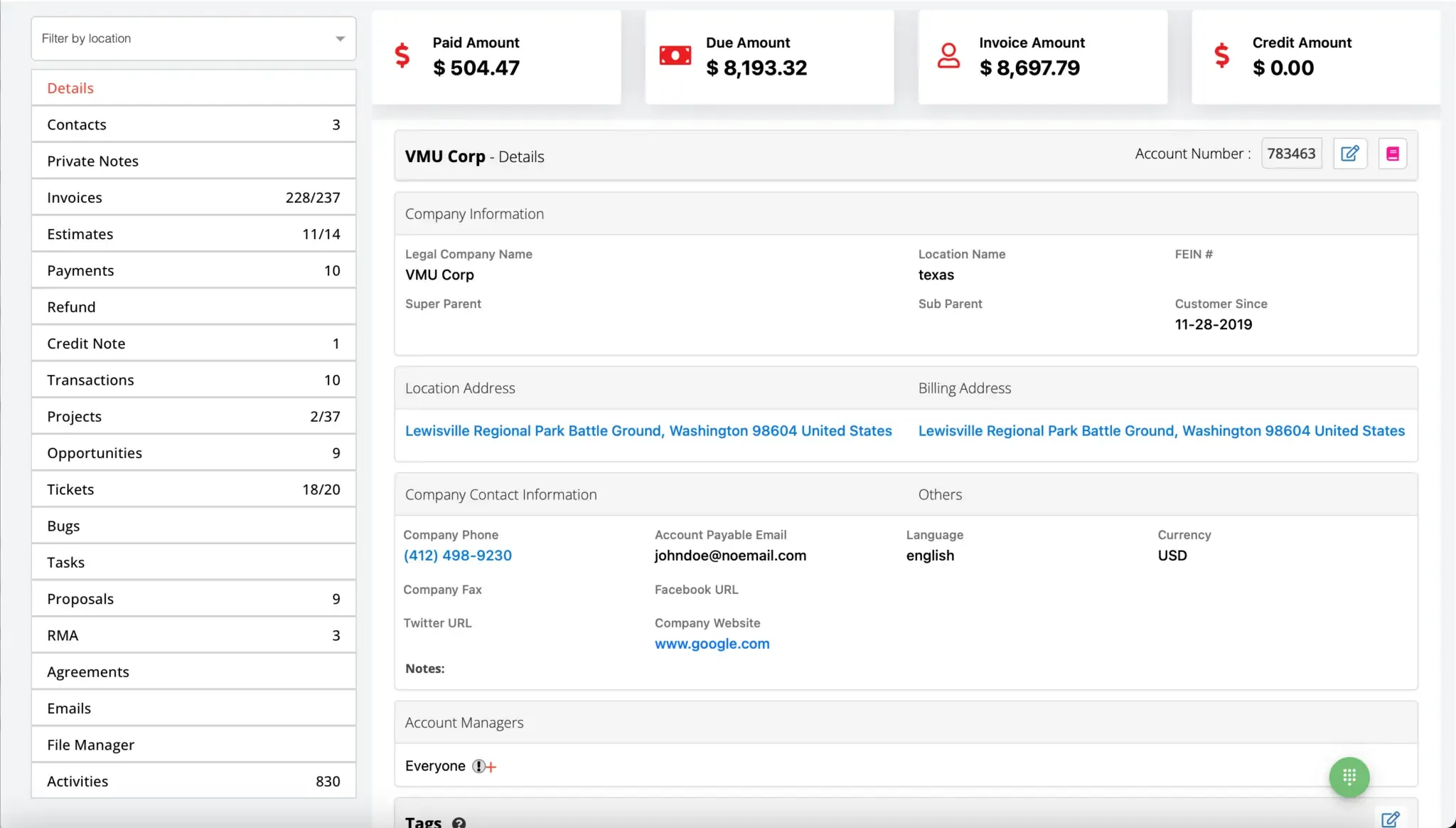
Task: Open the Filter by location dropdown
Action: click(193, 38)
